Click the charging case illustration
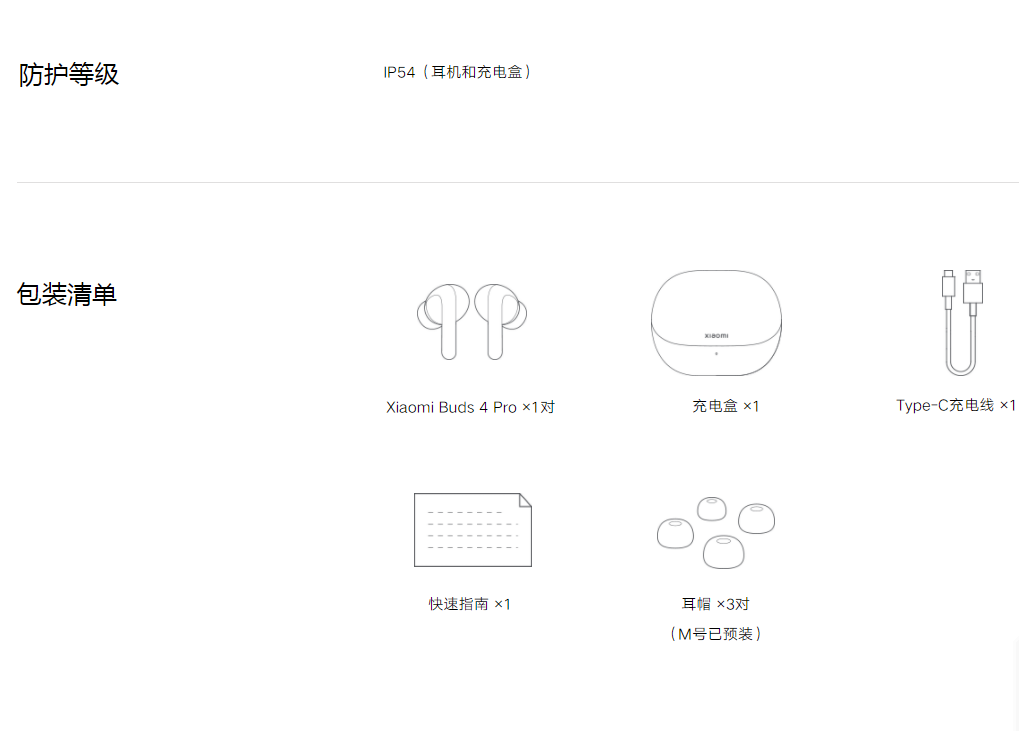The image size is (1019, 731). [x=716, y=323]
